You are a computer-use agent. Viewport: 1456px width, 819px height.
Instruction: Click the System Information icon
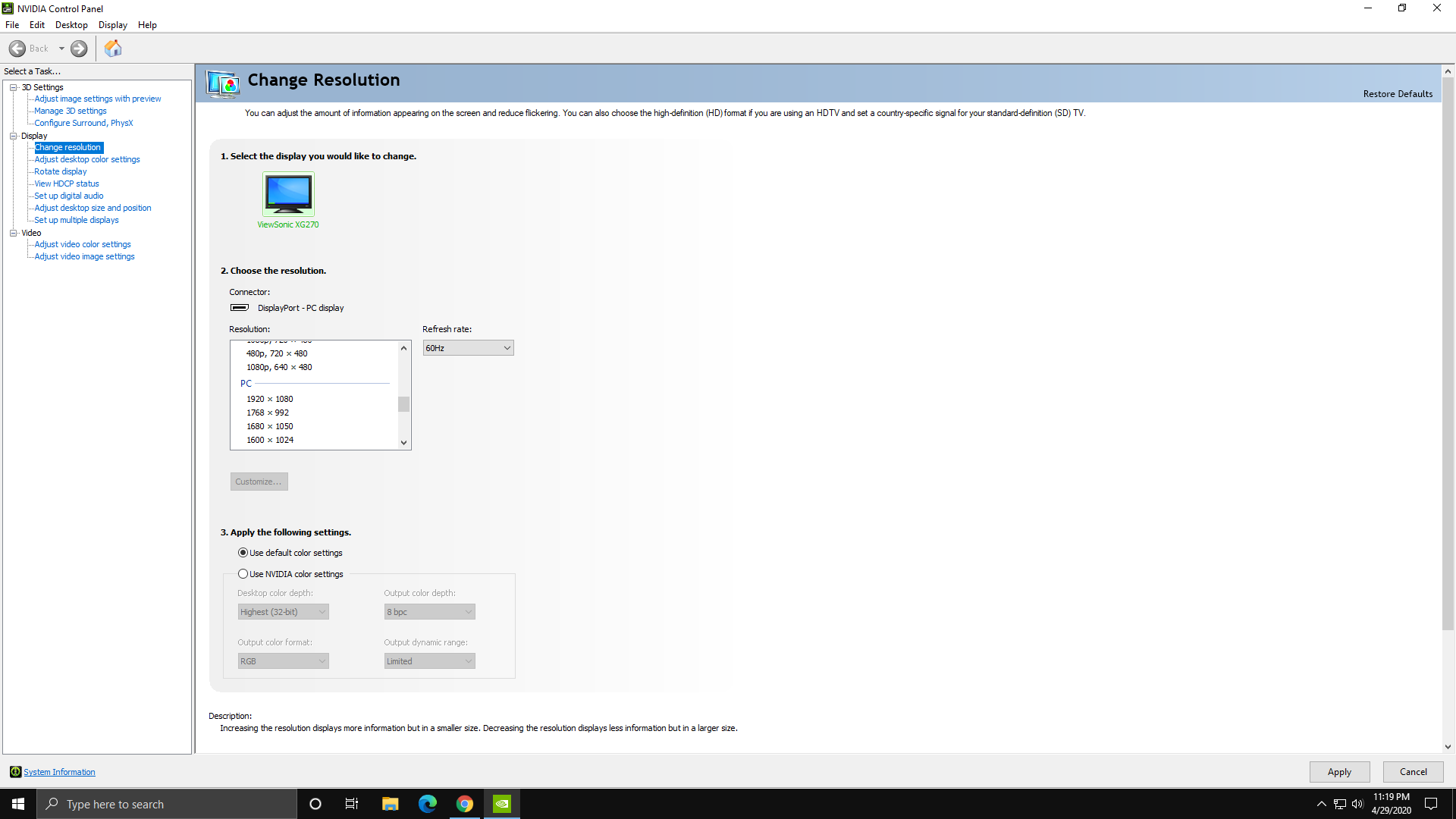point(15,771)
